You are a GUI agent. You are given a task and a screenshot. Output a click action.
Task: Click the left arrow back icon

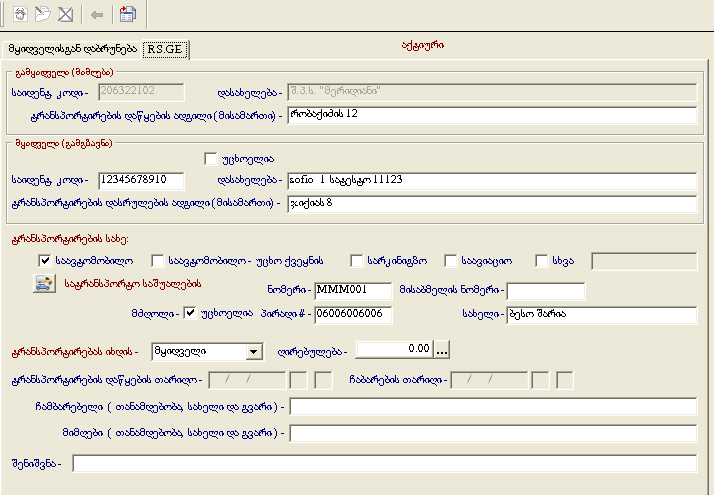pos(96,14)
